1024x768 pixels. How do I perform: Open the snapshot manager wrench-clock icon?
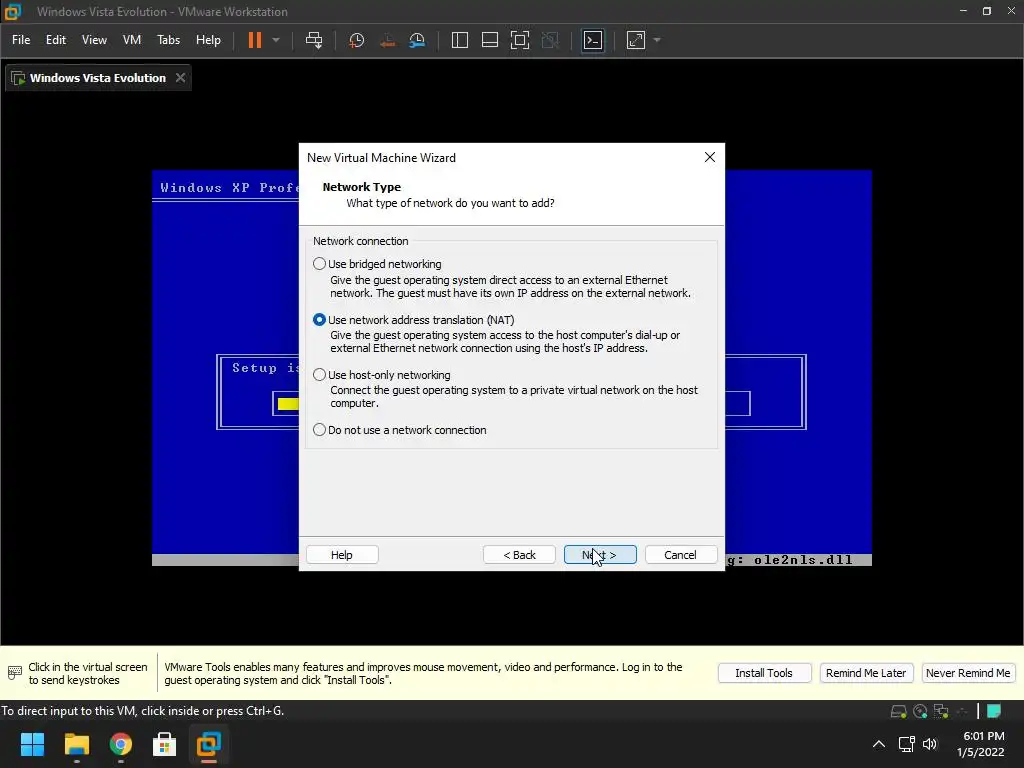417,40
